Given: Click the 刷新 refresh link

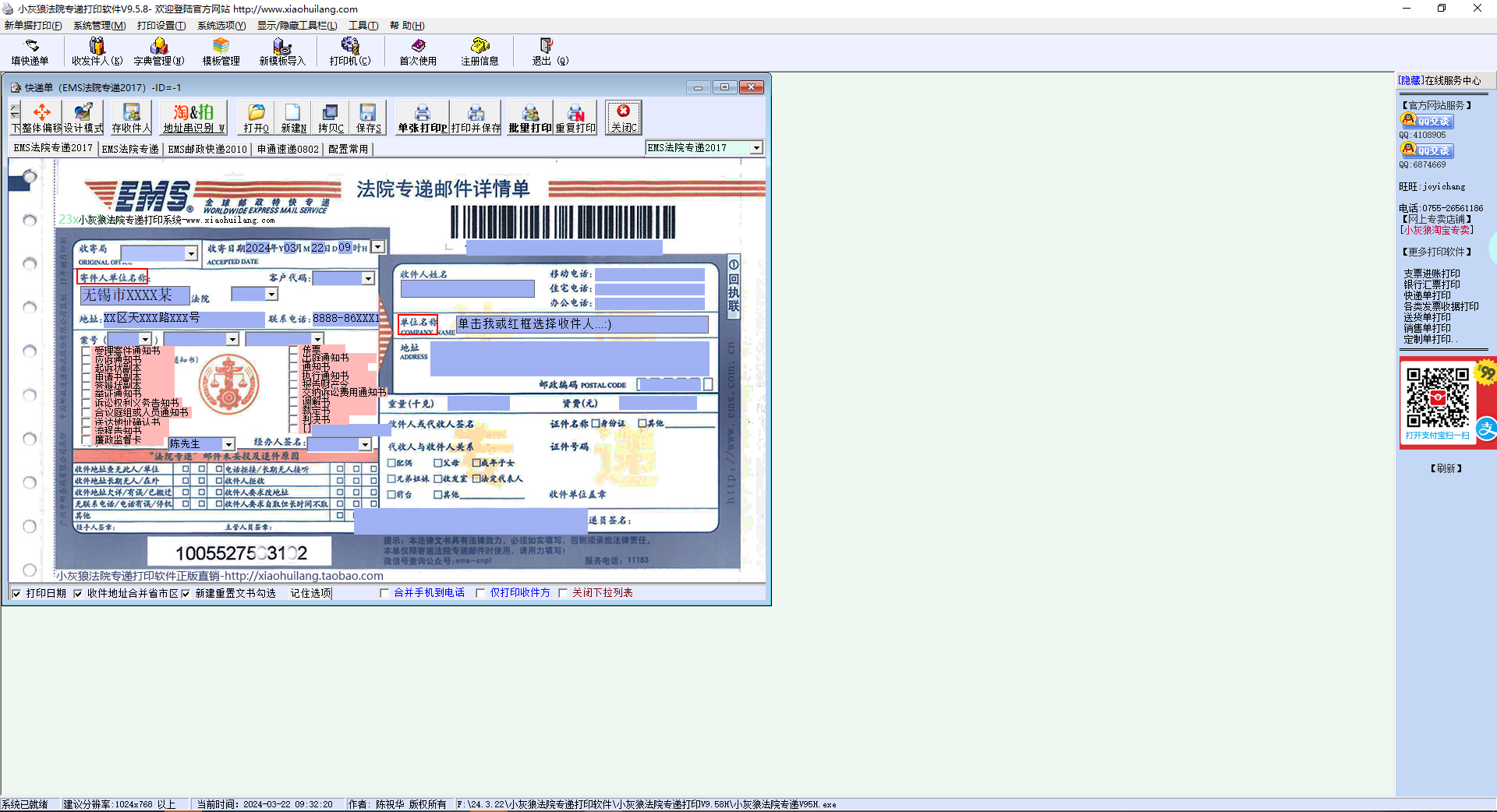Looking at the screenshot, I should [x=1446, y=468].
